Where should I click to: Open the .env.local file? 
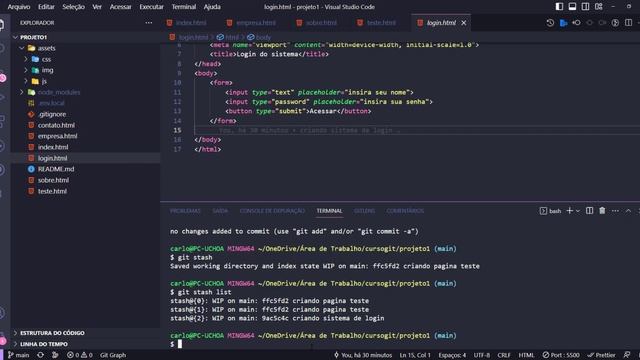point(51,103)
